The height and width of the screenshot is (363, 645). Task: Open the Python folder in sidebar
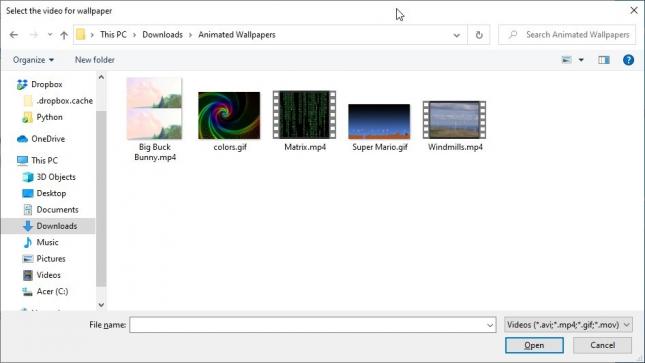[49, 117]
